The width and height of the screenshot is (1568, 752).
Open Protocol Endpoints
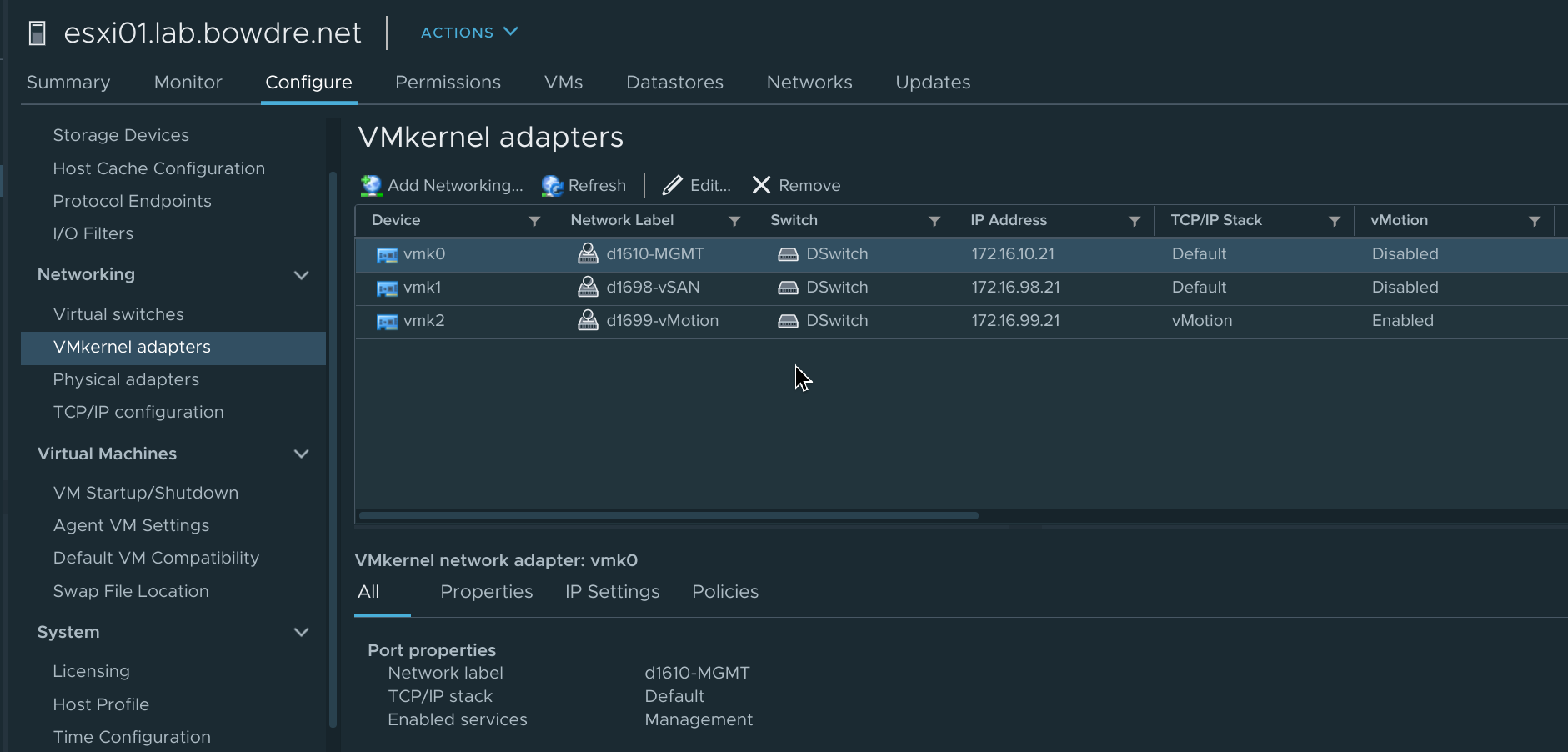click(x=132, y=201)
